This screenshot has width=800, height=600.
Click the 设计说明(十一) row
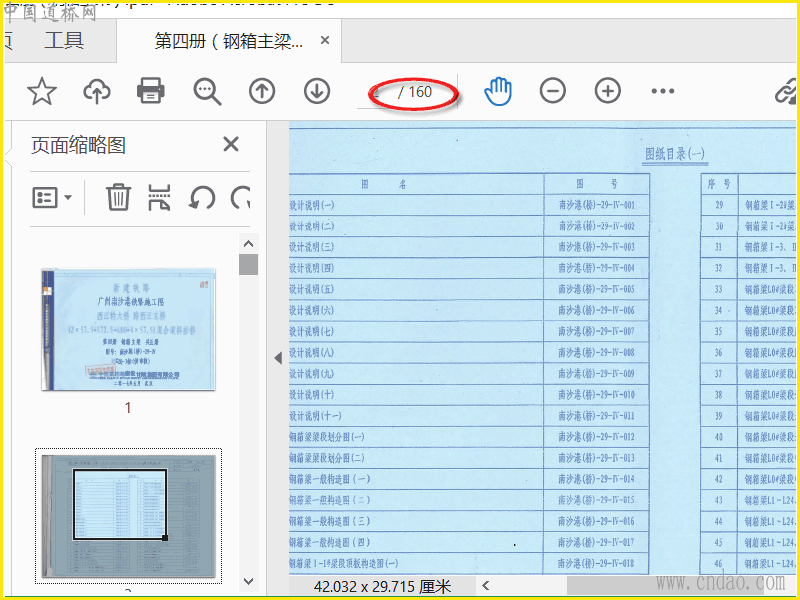click(x=416, y=416)
